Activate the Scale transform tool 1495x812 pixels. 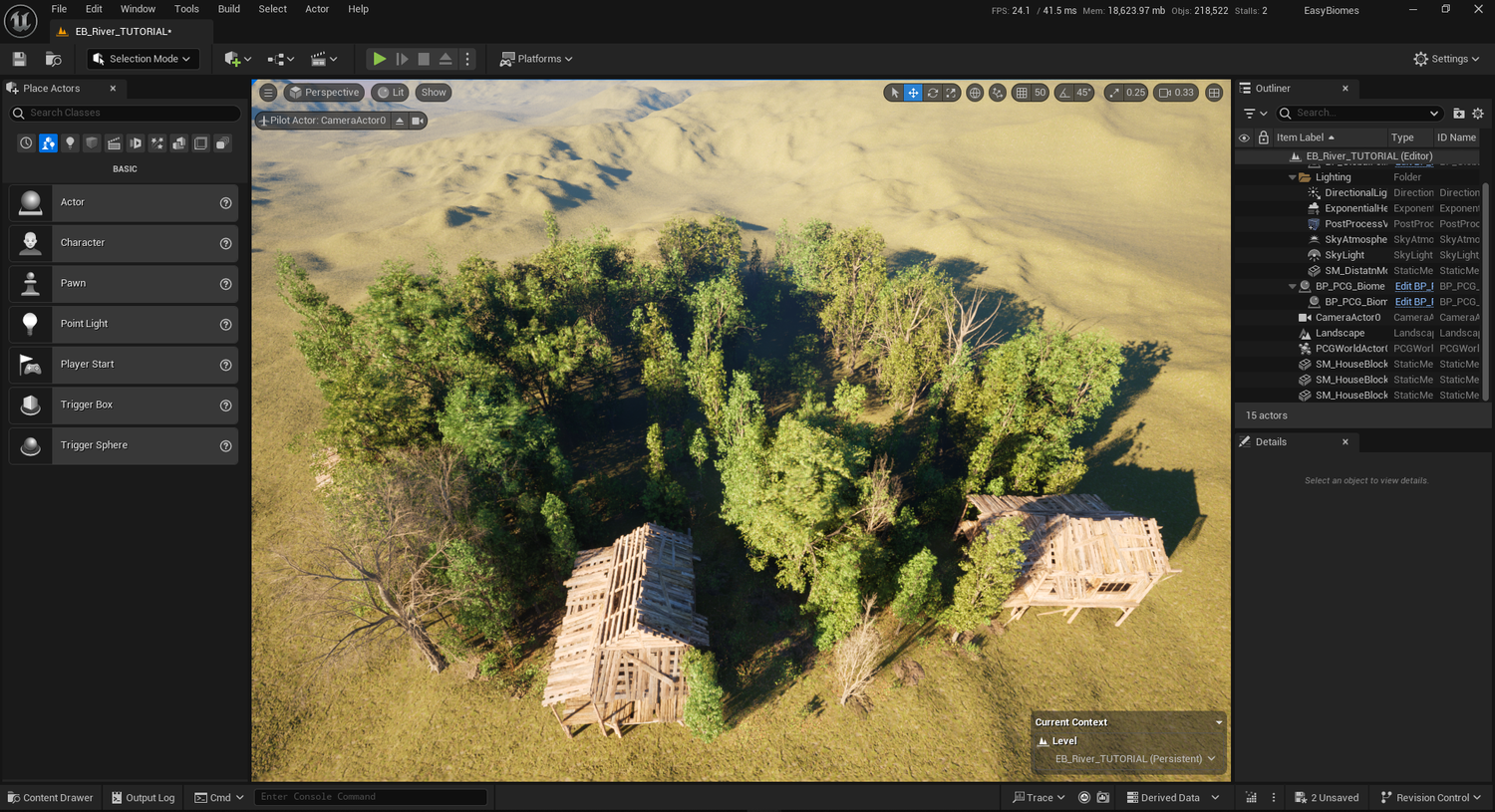click(x=953, y=92)
